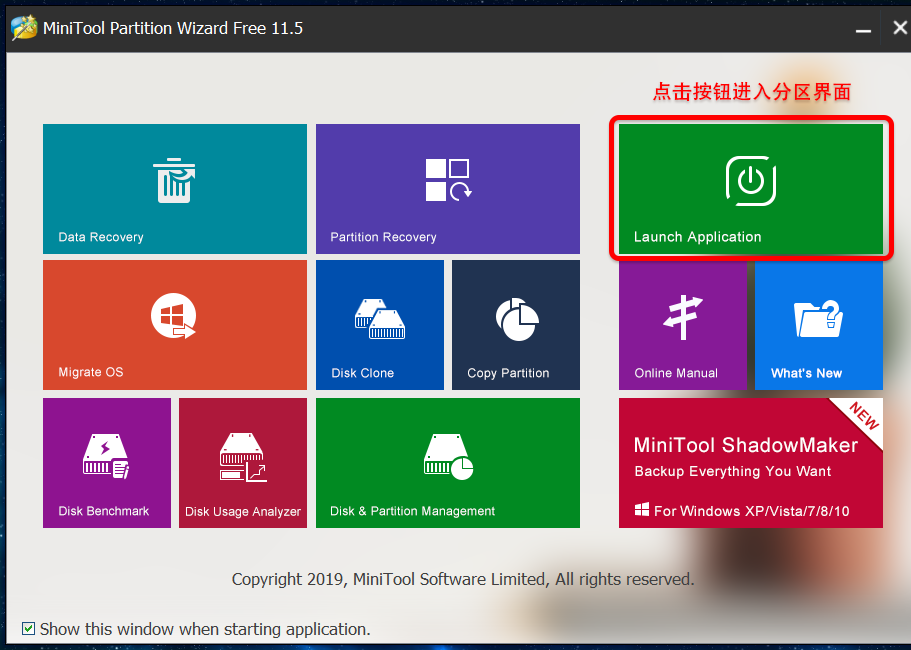Open the Disk Clone drives icon

click(x=379, y=318)
